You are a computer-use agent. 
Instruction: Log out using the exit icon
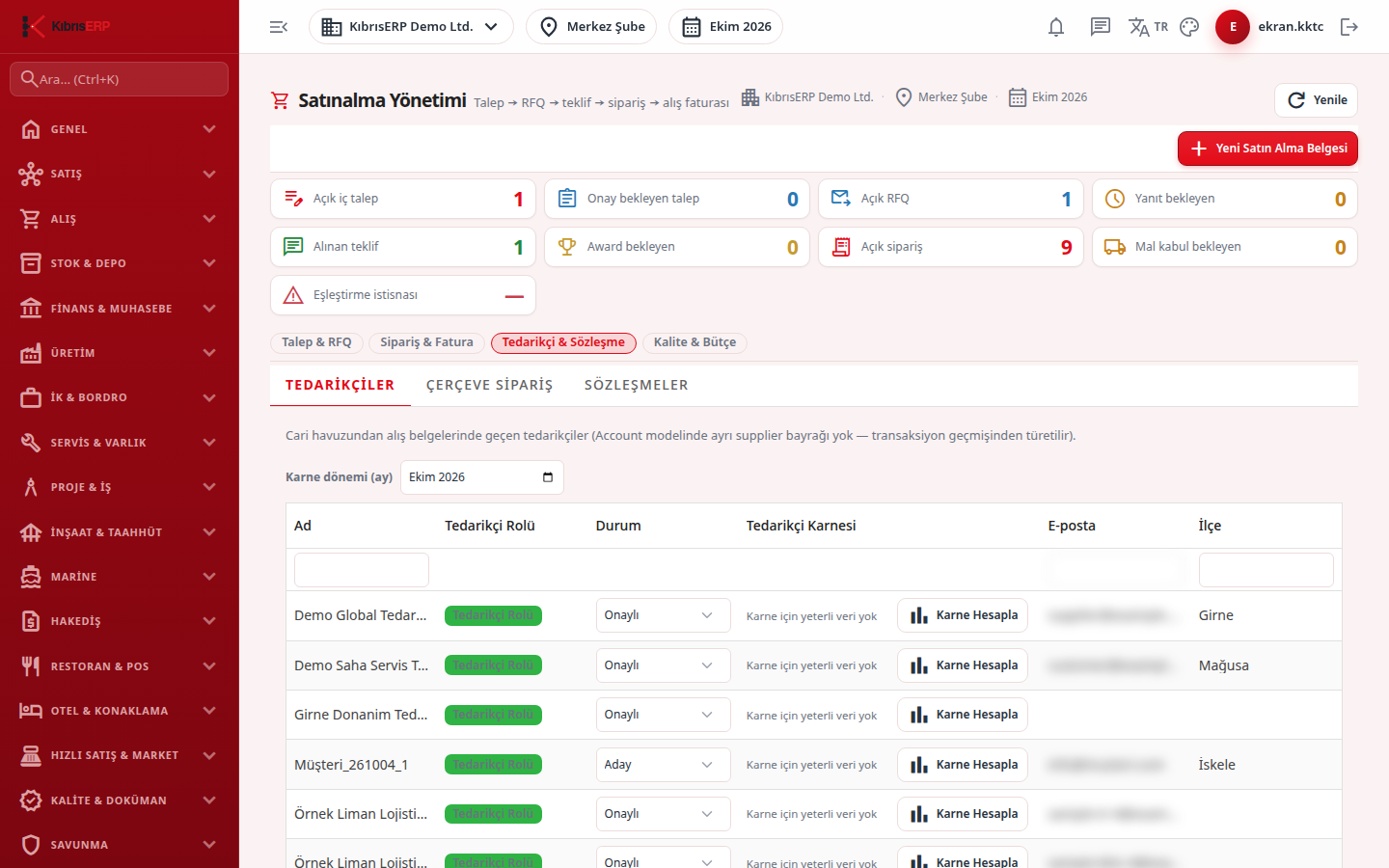click(1349, 27)
